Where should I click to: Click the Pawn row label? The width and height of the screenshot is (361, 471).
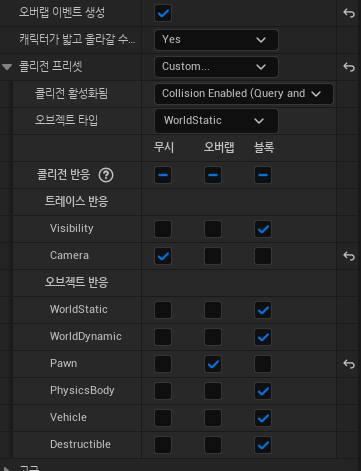[64, 363]
